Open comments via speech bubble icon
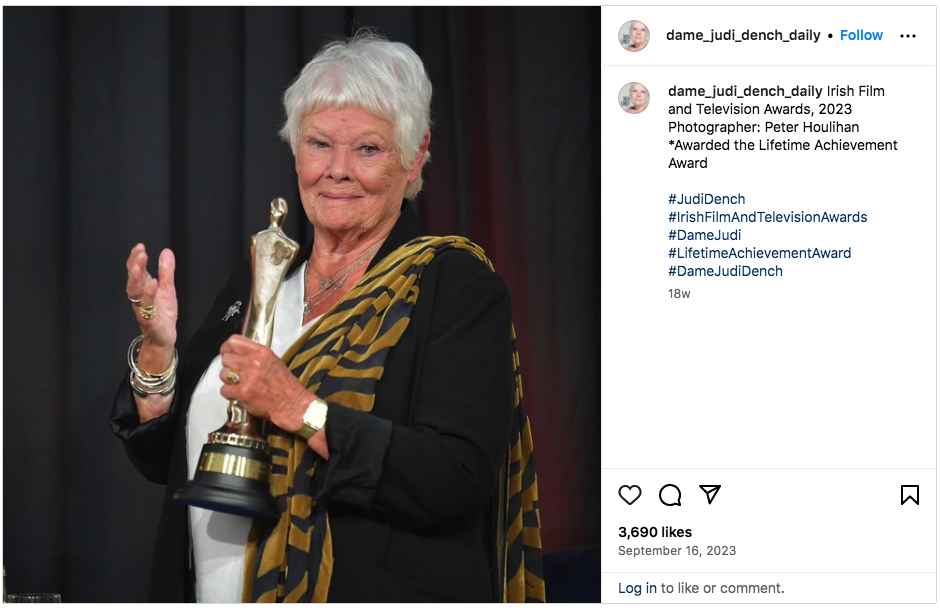 point(670,495)
